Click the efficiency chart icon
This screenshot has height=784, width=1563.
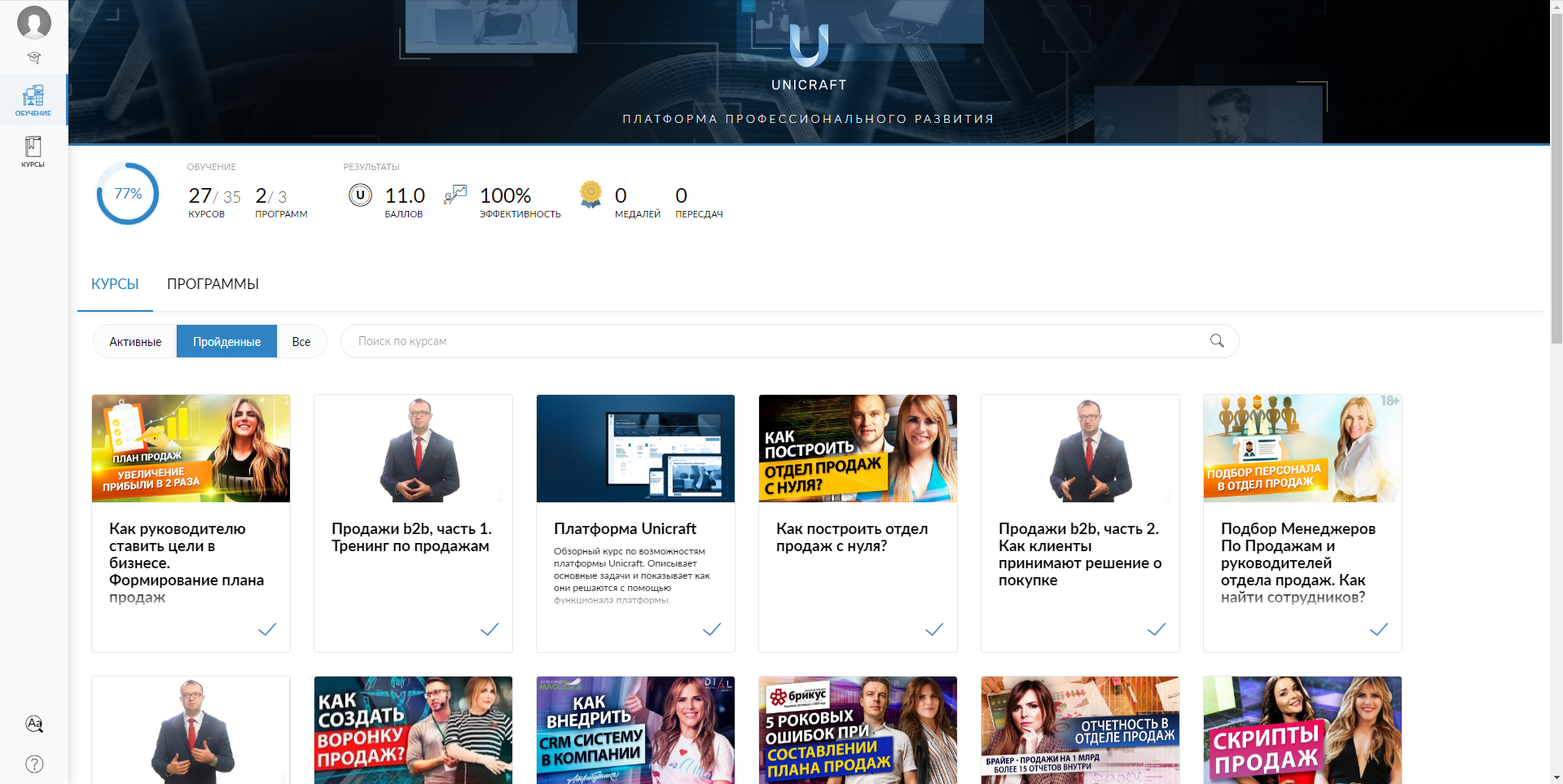[x=455, y=195]
